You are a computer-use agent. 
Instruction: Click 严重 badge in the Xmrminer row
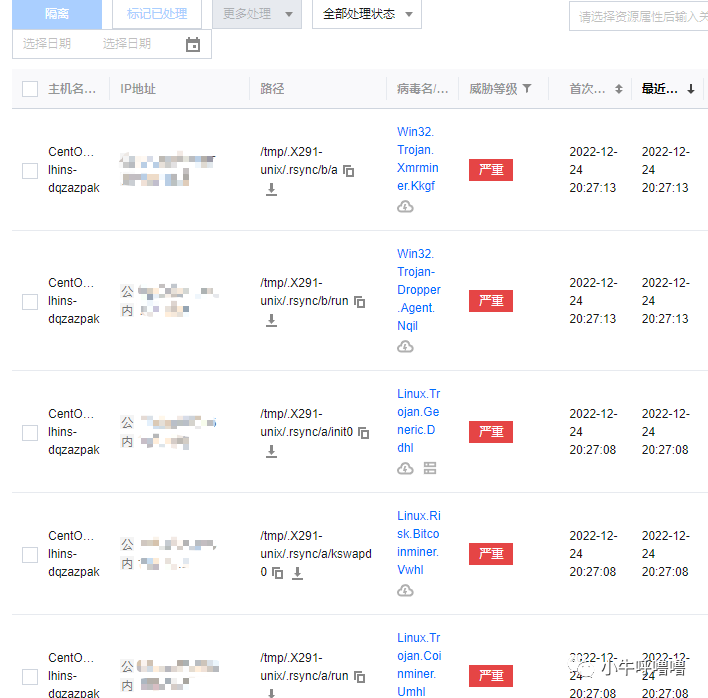491,170
